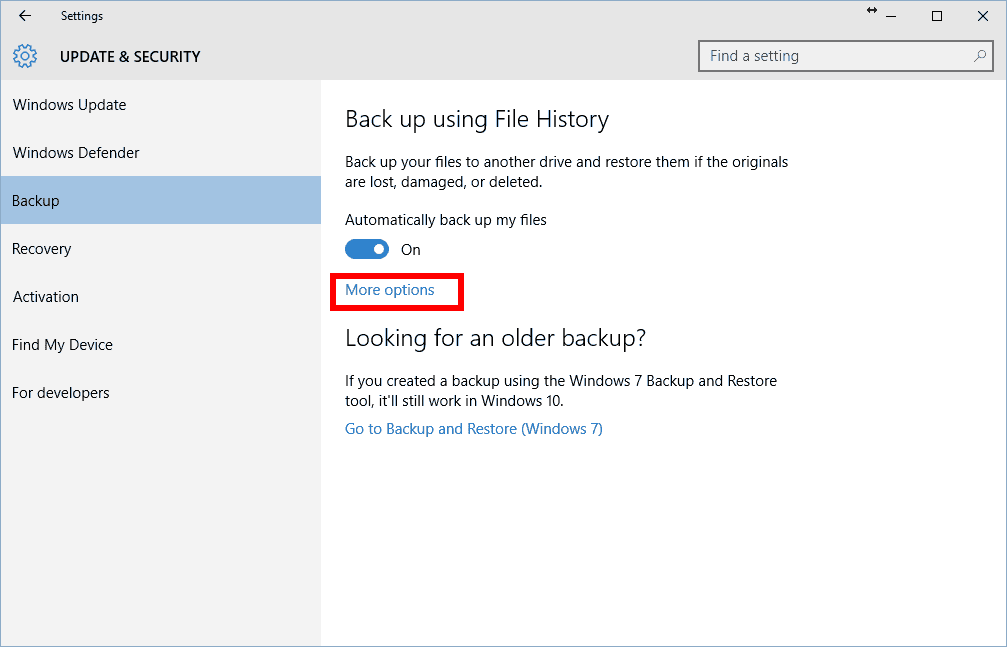Open Windows Defender section
The width and height of the screenshot is (1007, 647).
161,153
